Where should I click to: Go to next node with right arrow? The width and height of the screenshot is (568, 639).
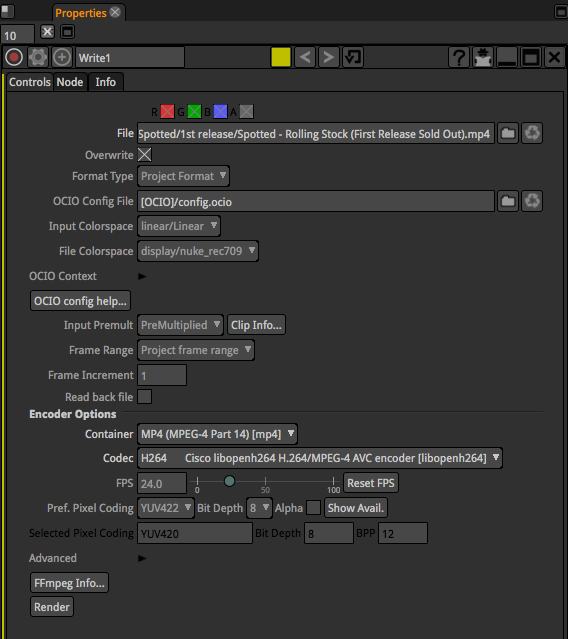(x=329, y=57)
